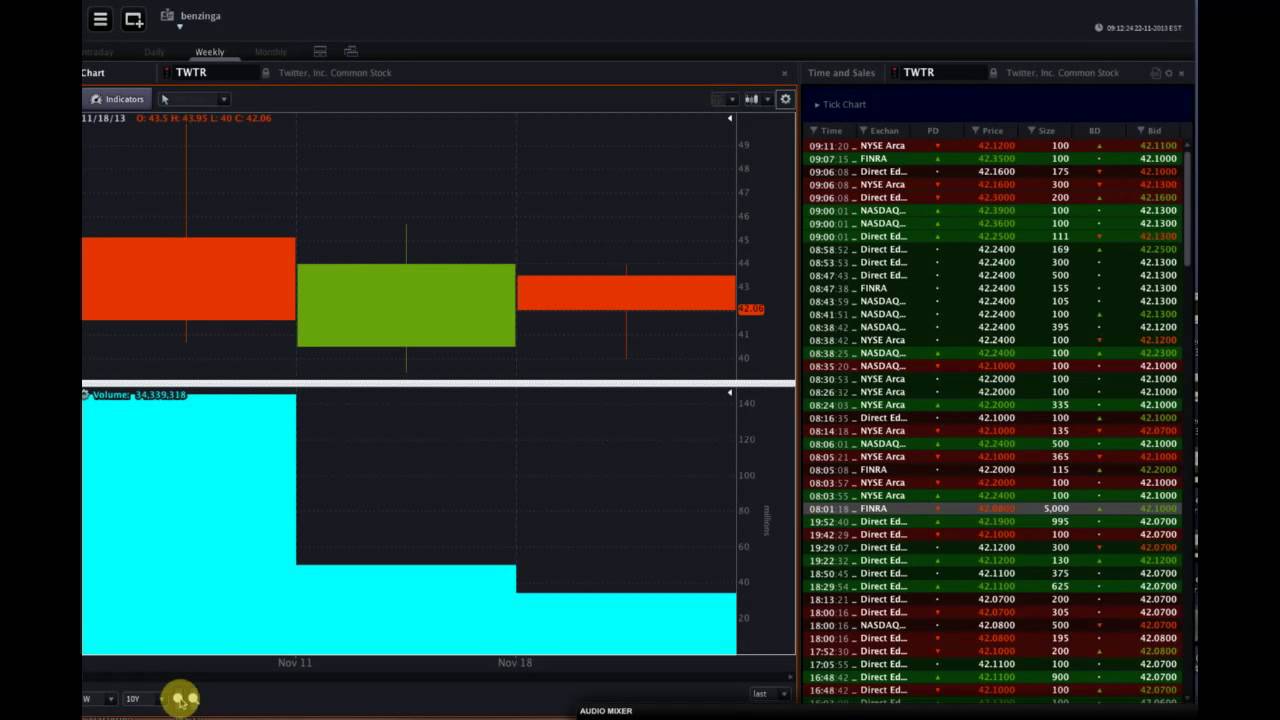This screenshot has width=1280, height=720.
Task: Close the Chart panel
Action: click(x=784, y=73)
